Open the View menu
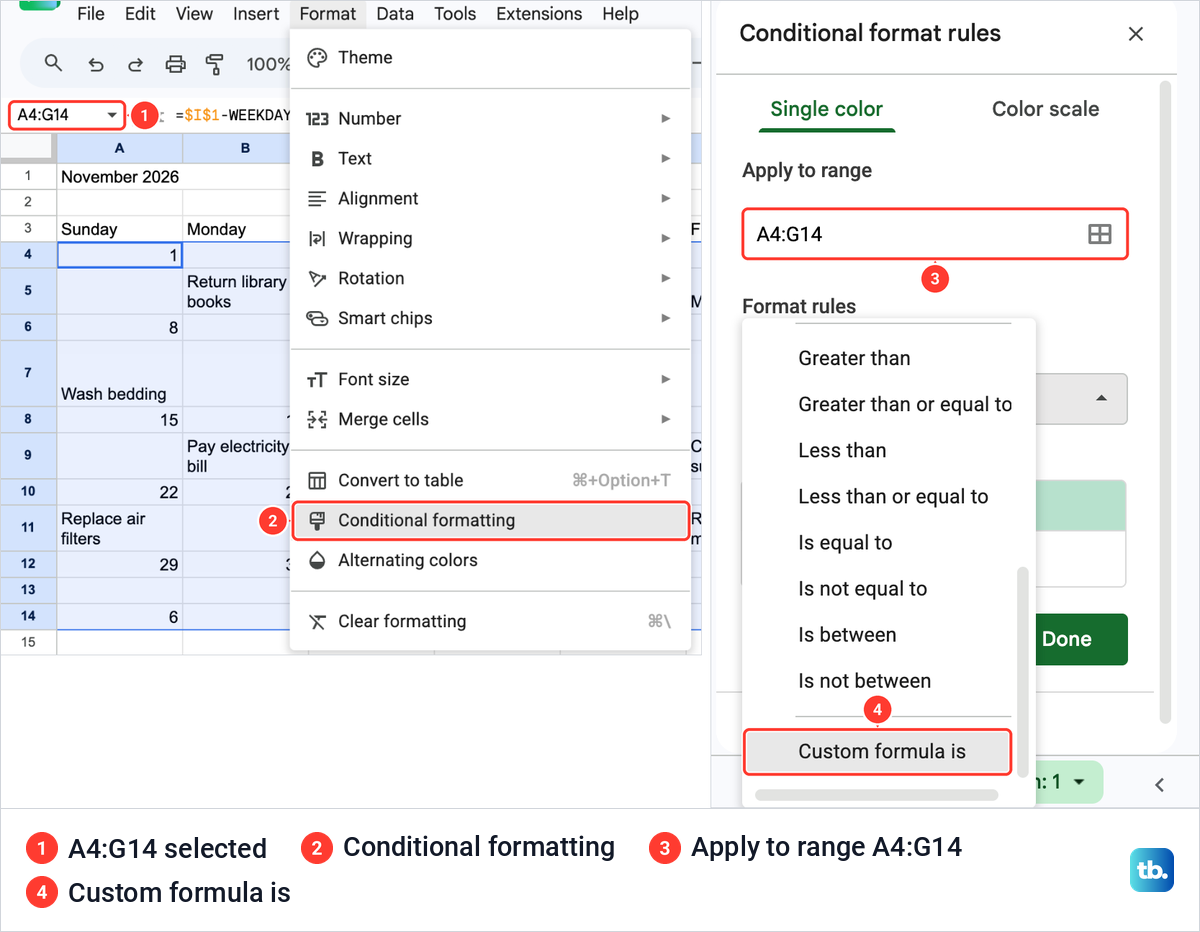1200x932 pixels. click(194, 14)
